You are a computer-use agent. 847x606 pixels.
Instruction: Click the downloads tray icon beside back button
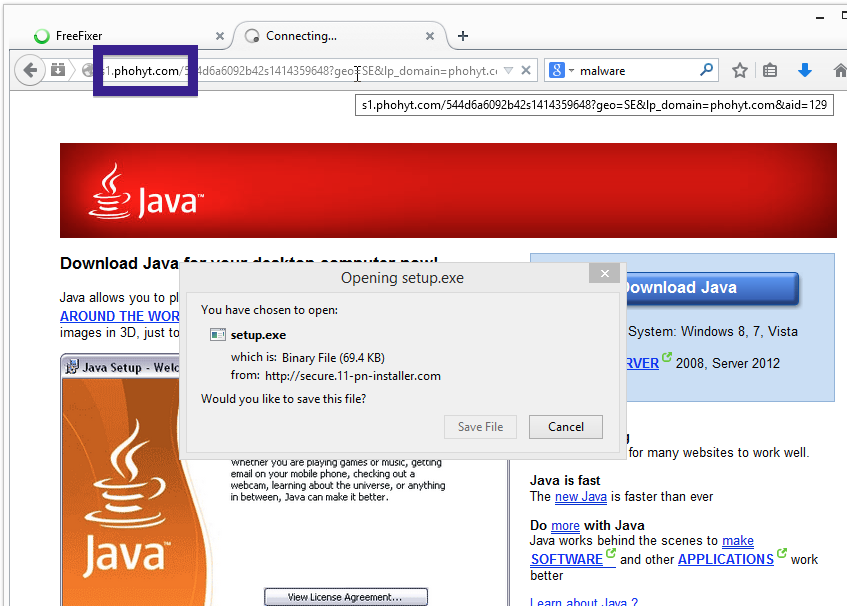click(x=58, y=70)
